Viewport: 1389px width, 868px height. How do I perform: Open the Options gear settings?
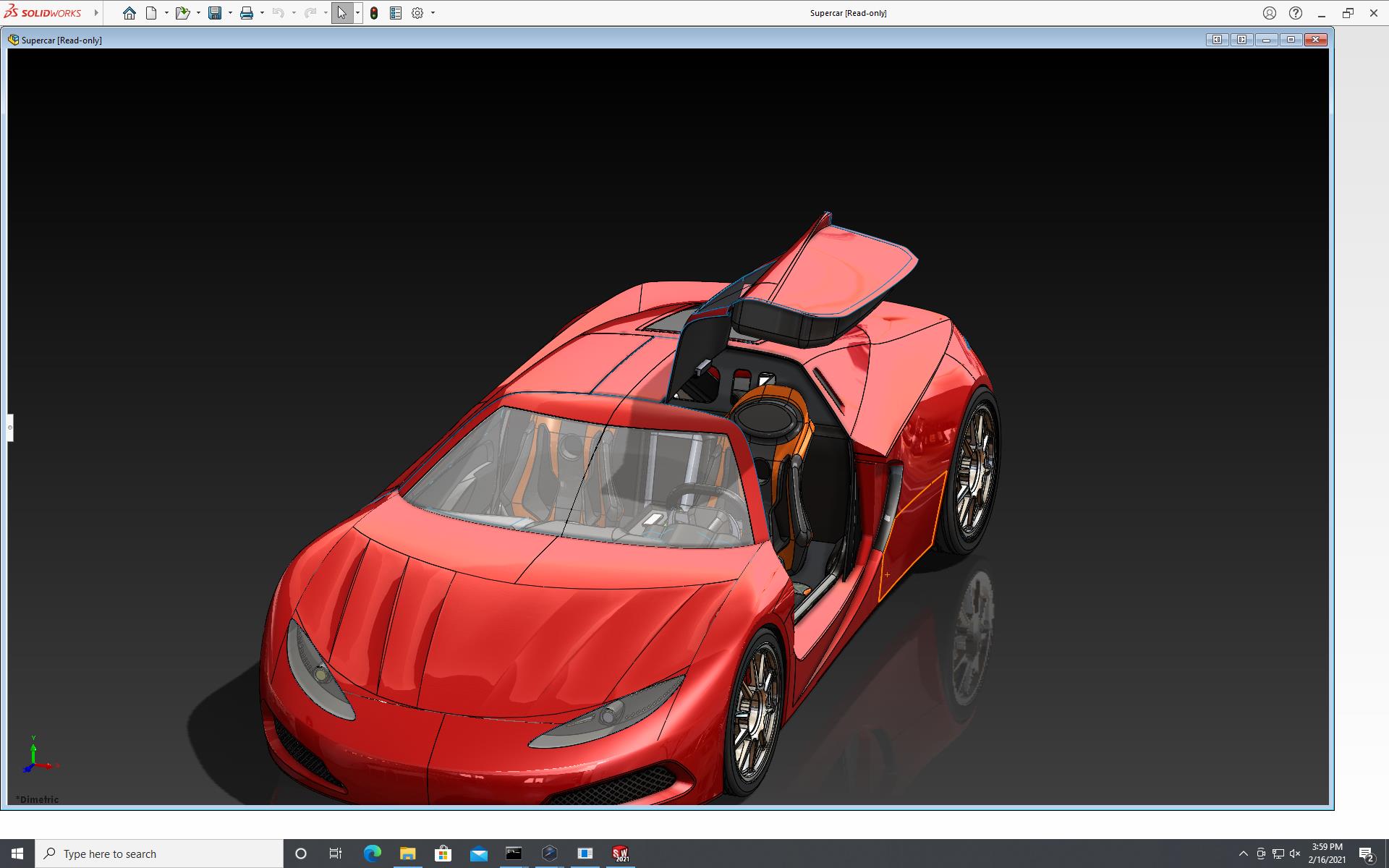417,13
